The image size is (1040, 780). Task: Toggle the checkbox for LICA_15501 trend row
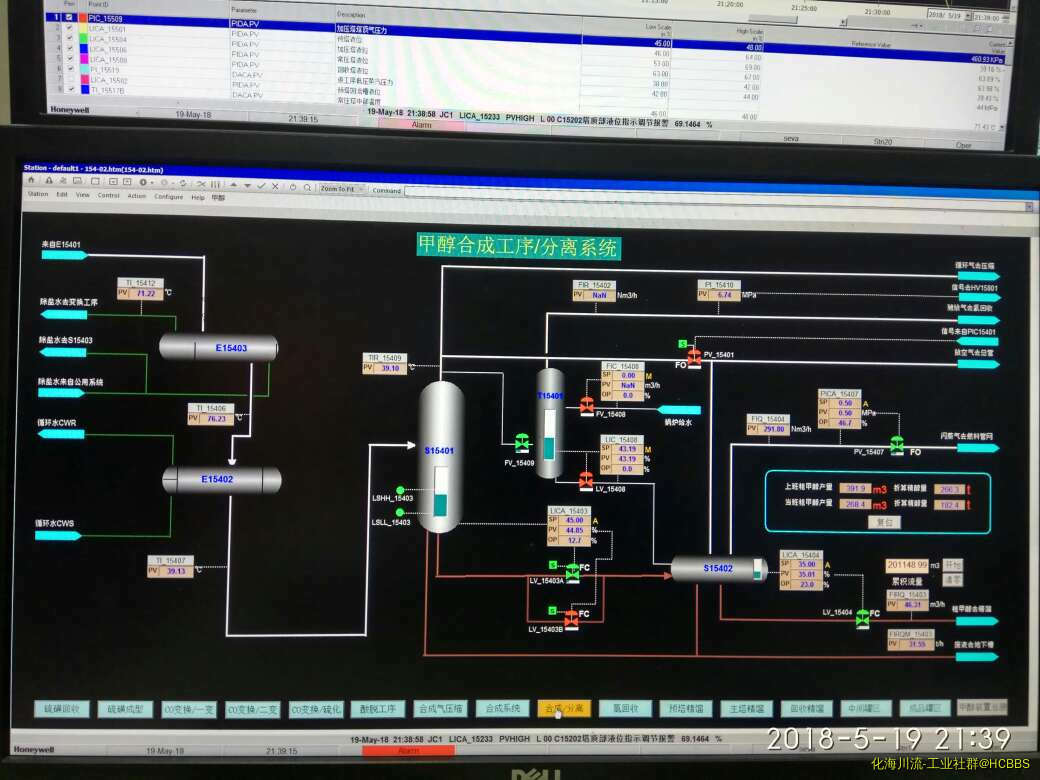pos(69,29)
